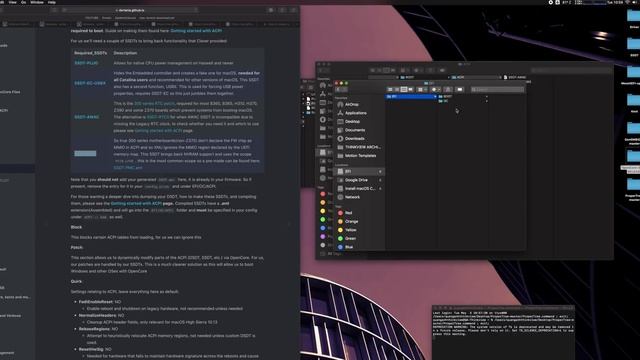
Task: Open Downloads in front Finder sidebar
Action: click(354, 139)
